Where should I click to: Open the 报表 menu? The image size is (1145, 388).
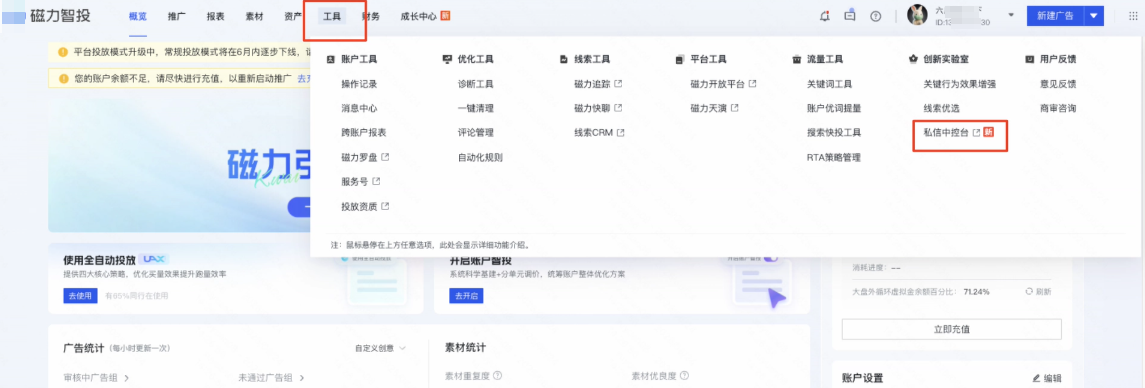(215, 16)
